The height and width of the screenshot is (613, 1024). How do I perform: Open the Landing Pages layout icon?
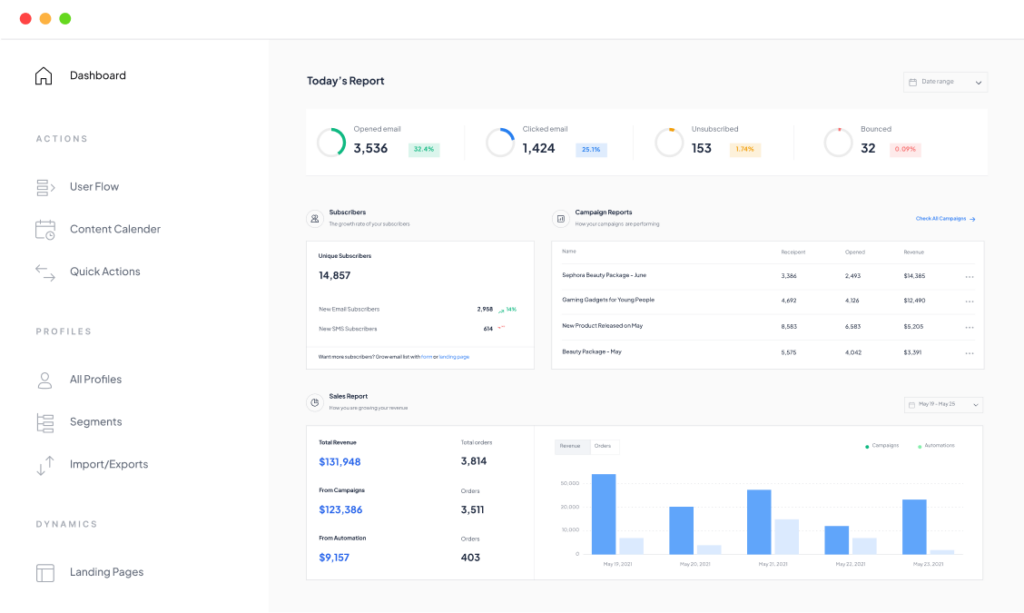(x=45, y=573)
